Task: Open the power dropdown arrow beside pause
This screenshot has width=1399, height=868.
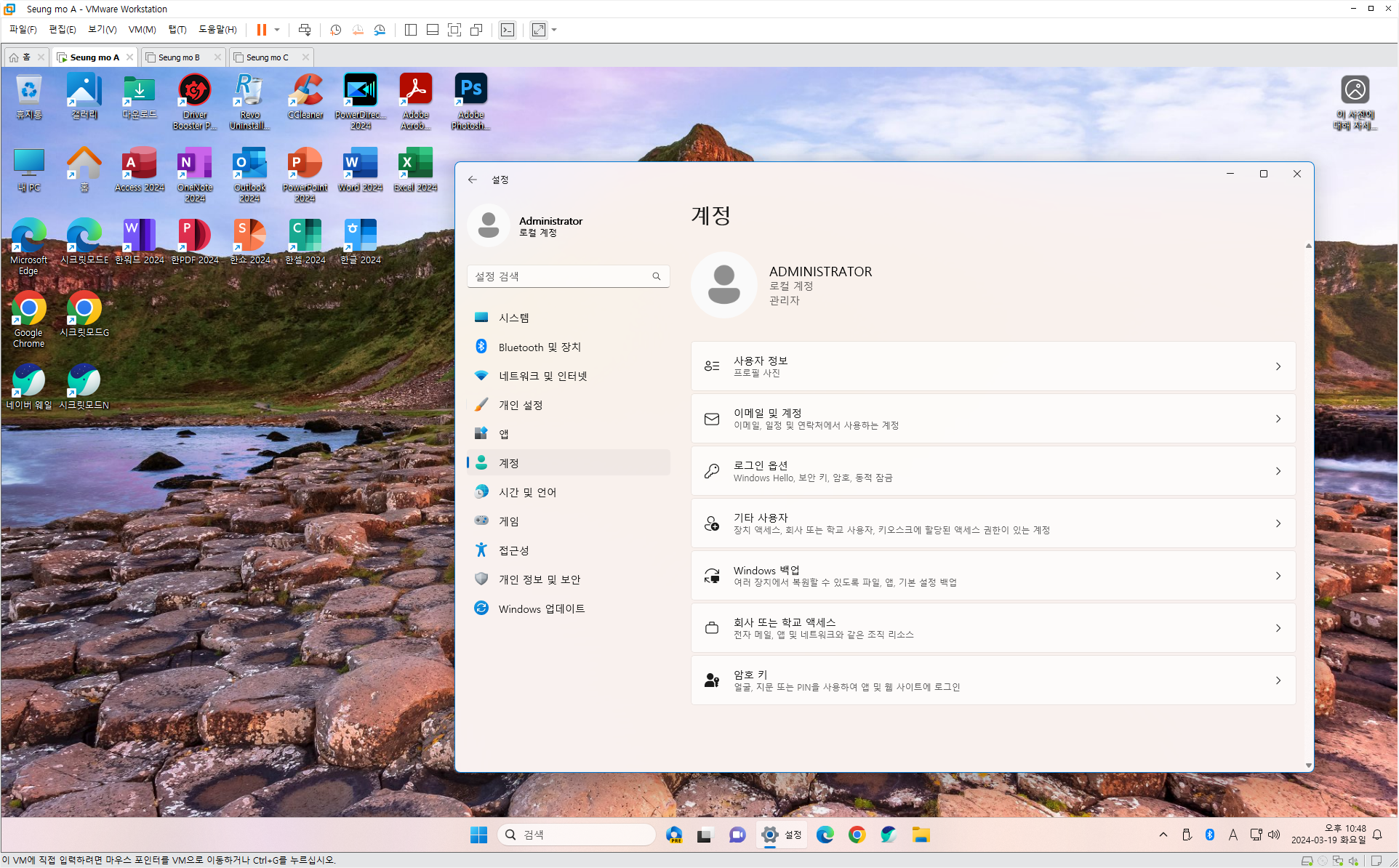Action: [277, 30]
